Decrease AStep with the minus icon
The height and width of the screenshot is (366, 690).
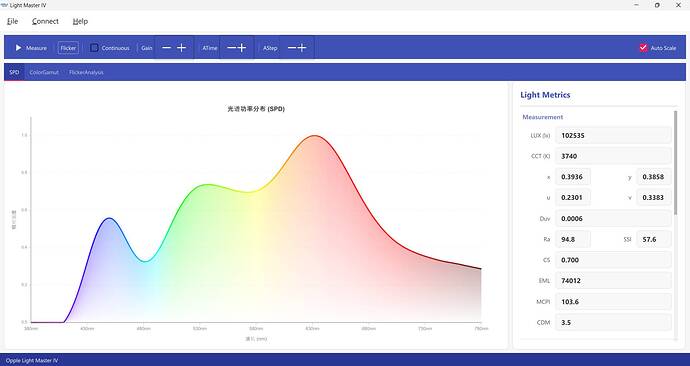[292, 48]
